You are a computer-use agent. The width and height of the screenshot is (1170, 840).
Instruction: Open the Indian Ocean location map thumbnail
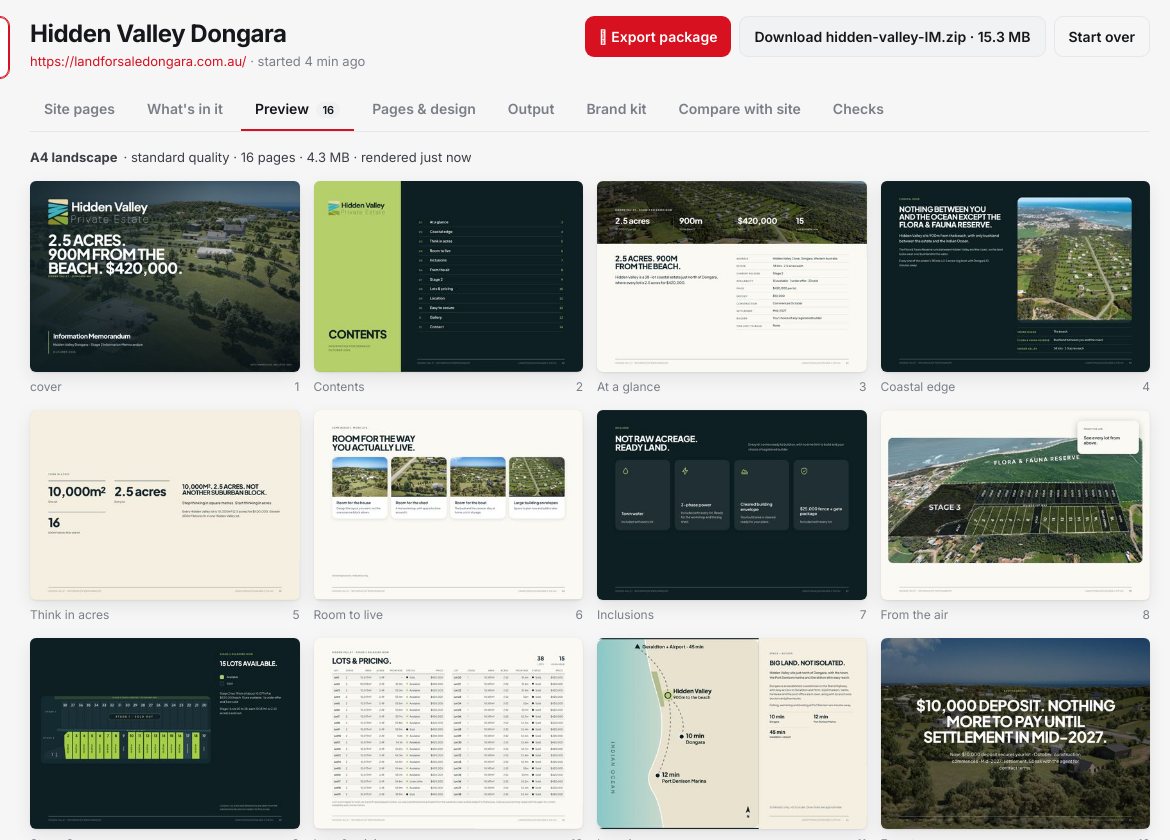(x=731, y=733)
